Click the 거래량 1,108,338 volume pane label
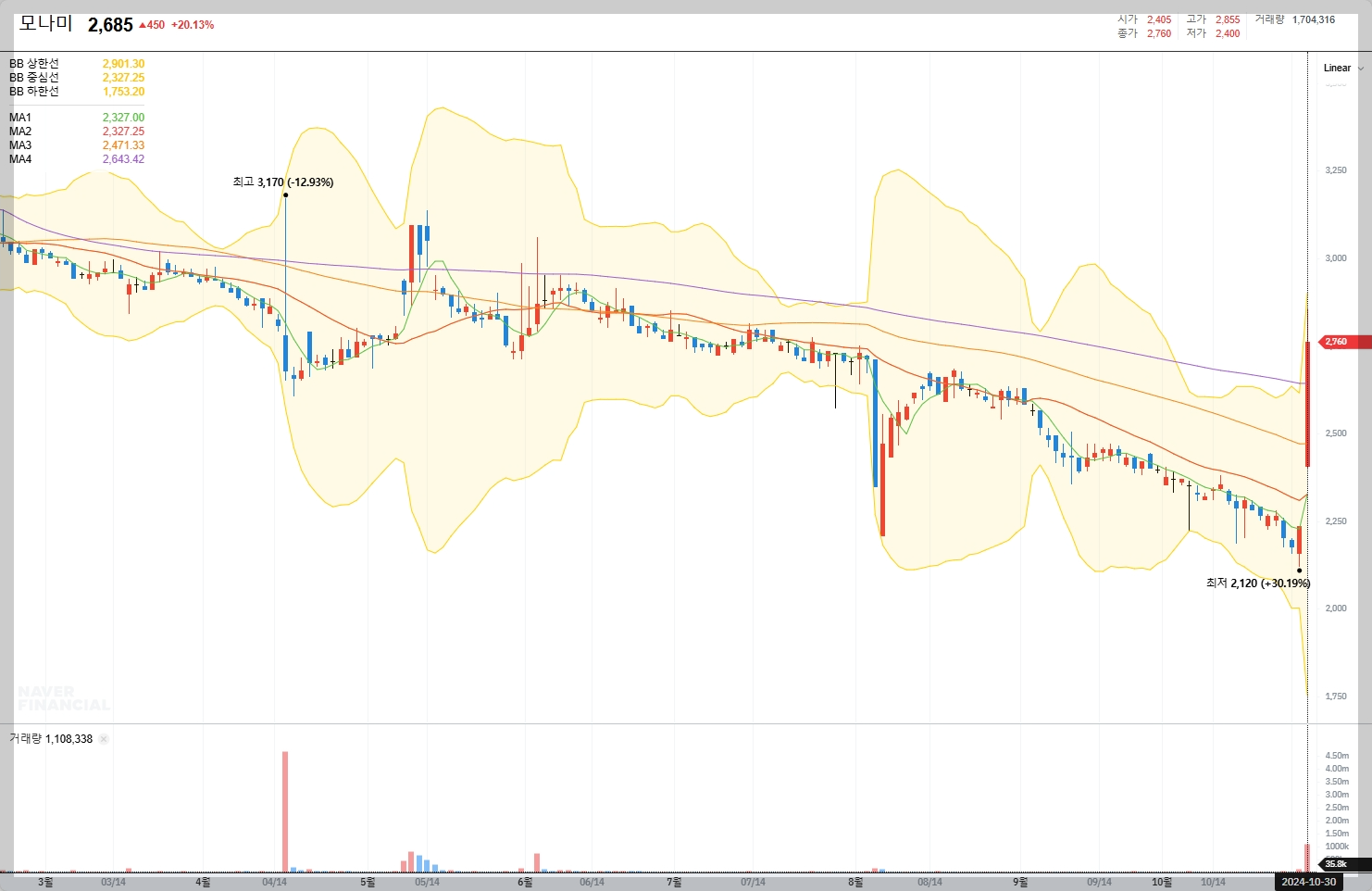The image size is (1372, 891). tap(51, 739)
